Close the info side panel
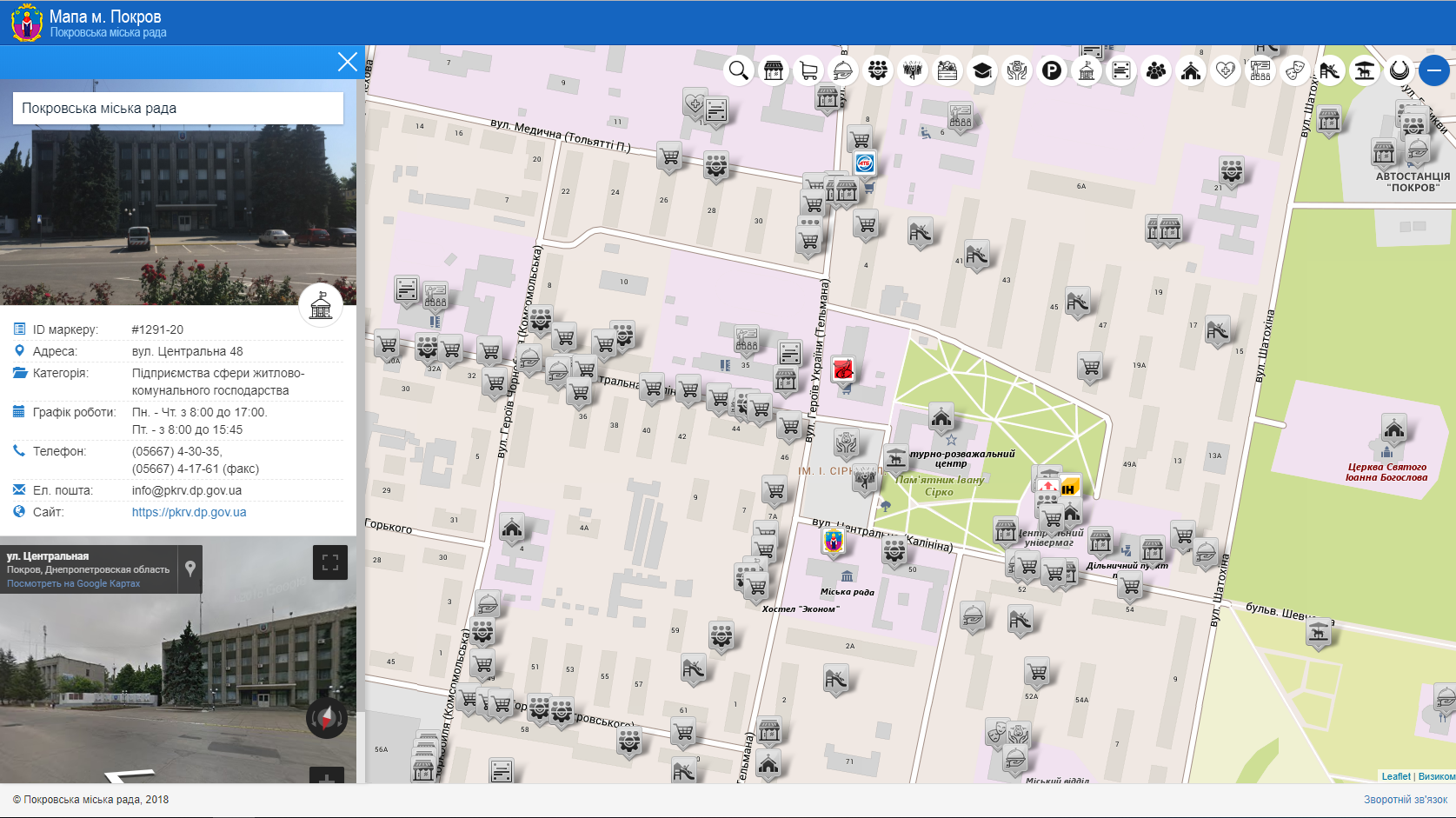 point(347,62)
